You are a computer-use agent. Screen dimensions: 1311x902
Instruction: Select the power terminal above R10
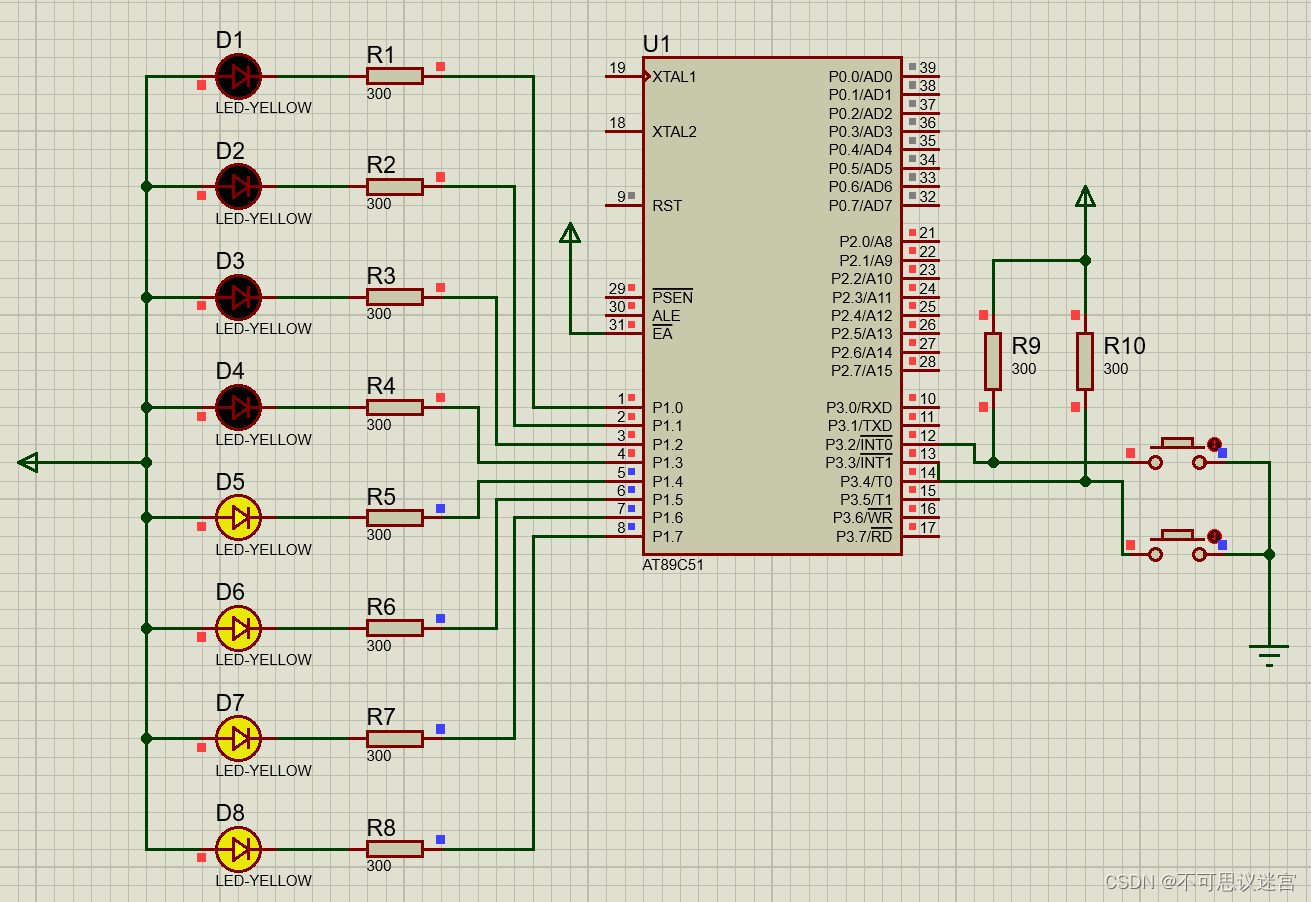click(x=1085, y=196)
